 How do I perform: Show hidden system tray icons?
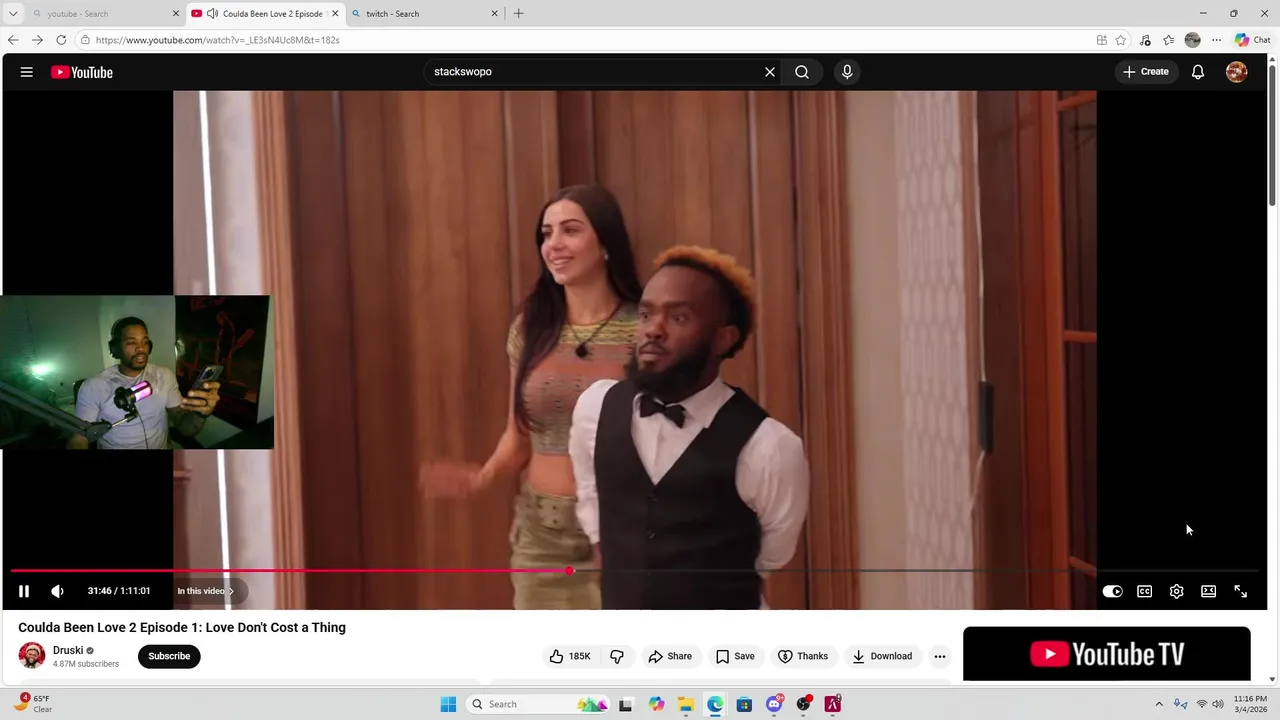pyautogui.click(x=1159, y=704)
